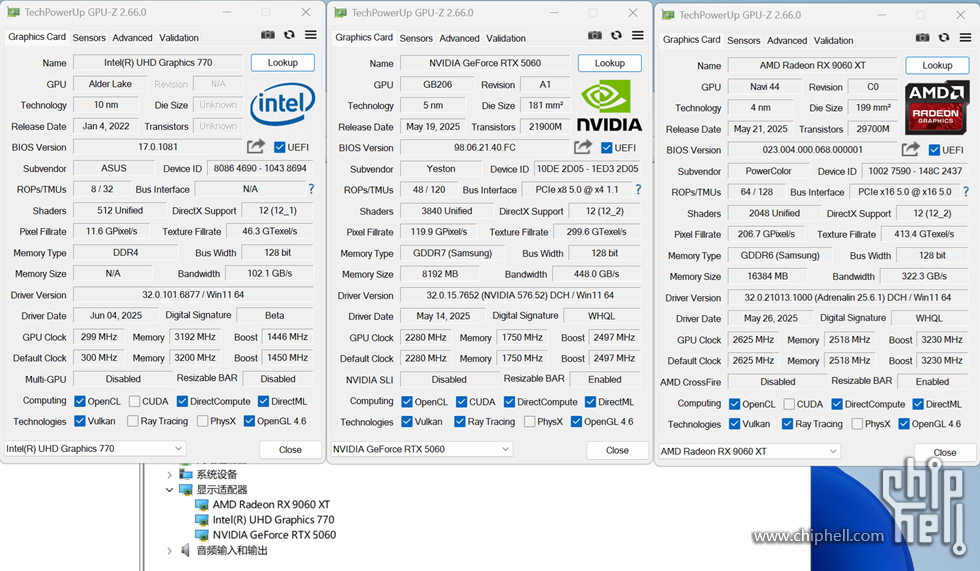The width and height of the screenshot is (980, 571).
Task: Switch to Validation tab in NVIDIA window
Action: coord(506,38)
